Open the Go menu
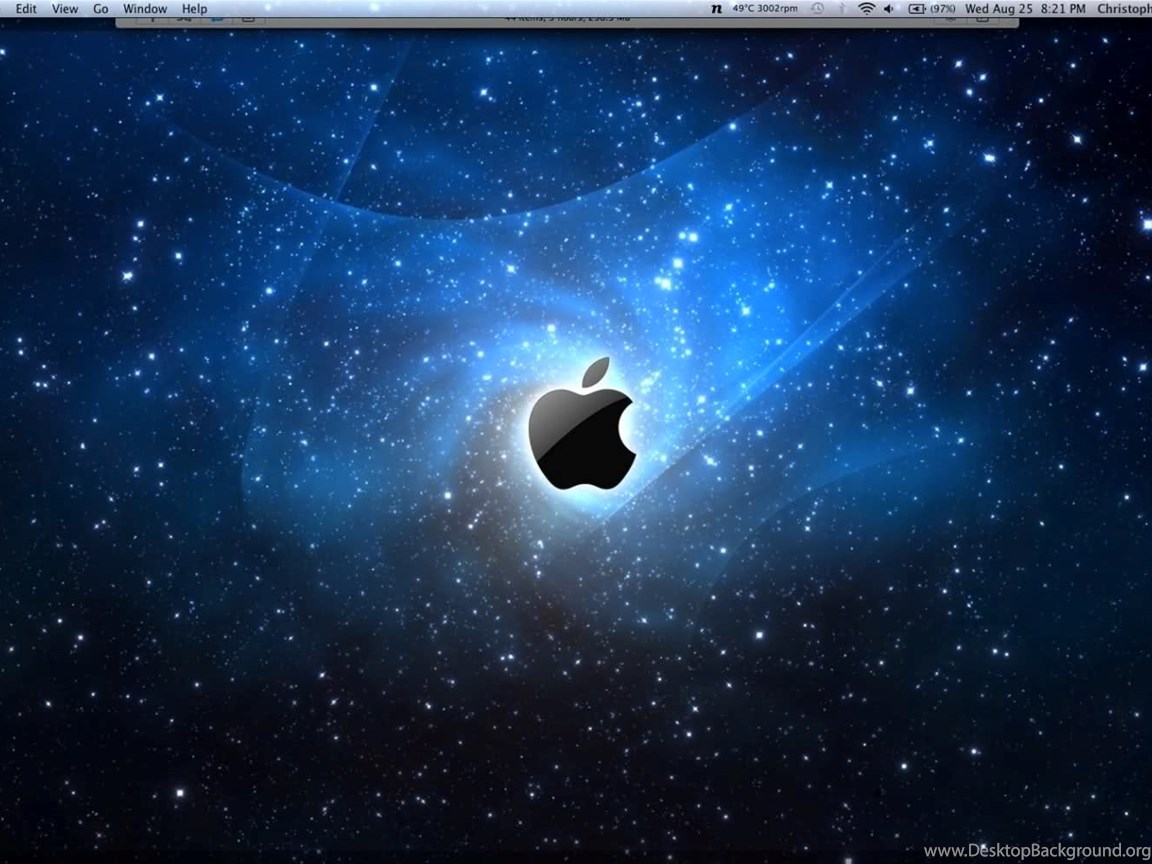 point(101,9)
